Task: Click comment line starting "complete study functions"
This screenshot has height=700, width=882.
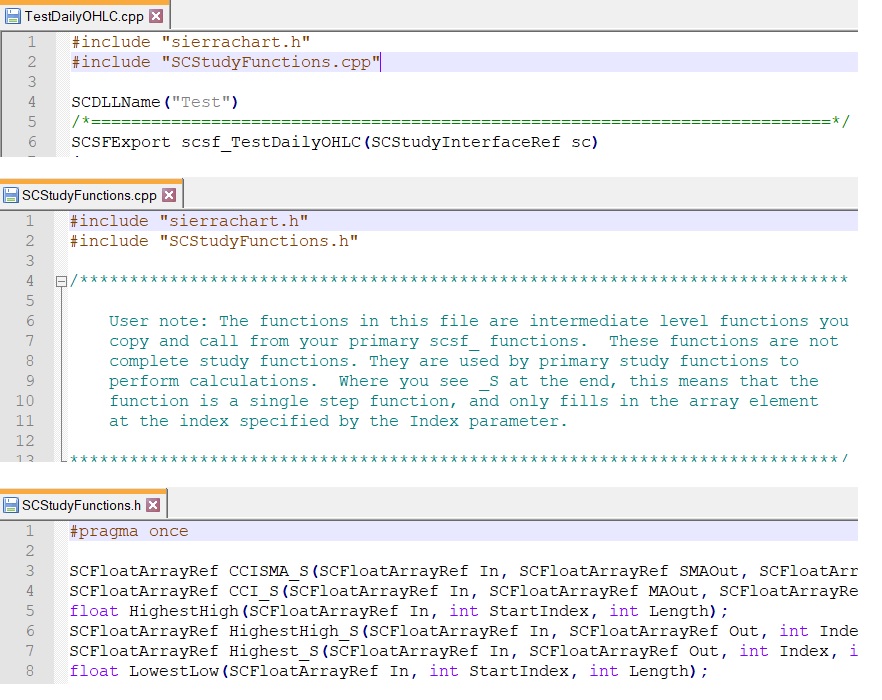Action: [x=453, y=361]
